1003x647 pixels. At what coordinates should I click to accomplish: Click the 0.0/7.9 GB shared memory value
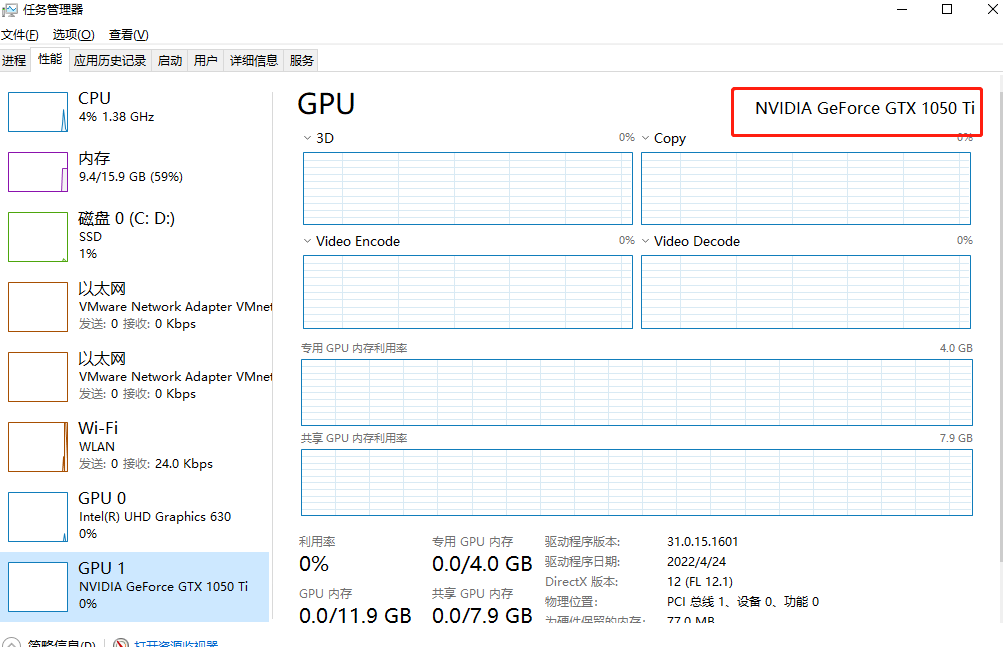click(482, 616)
